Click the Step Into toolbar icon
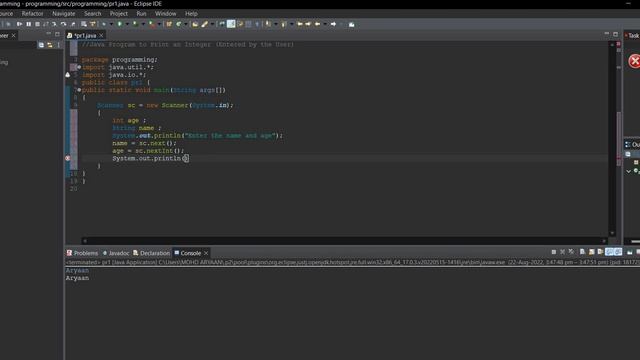This screenshot has height=360, width=640. (x=54, y=24)
